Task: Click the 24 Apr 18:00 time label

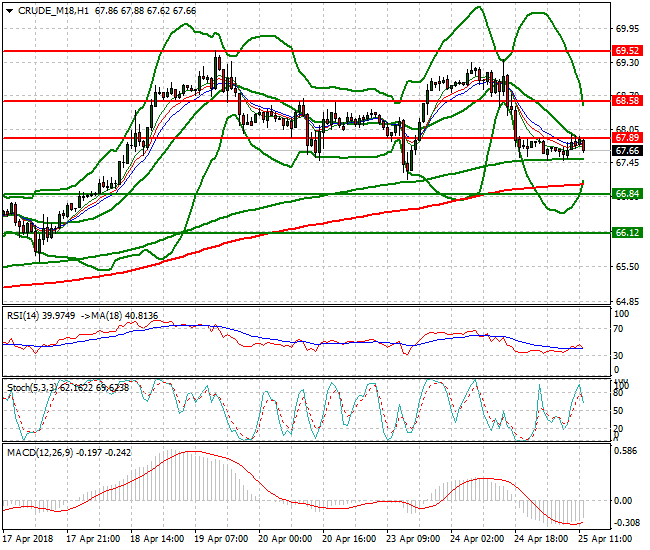Action: (x=541, y=539)
